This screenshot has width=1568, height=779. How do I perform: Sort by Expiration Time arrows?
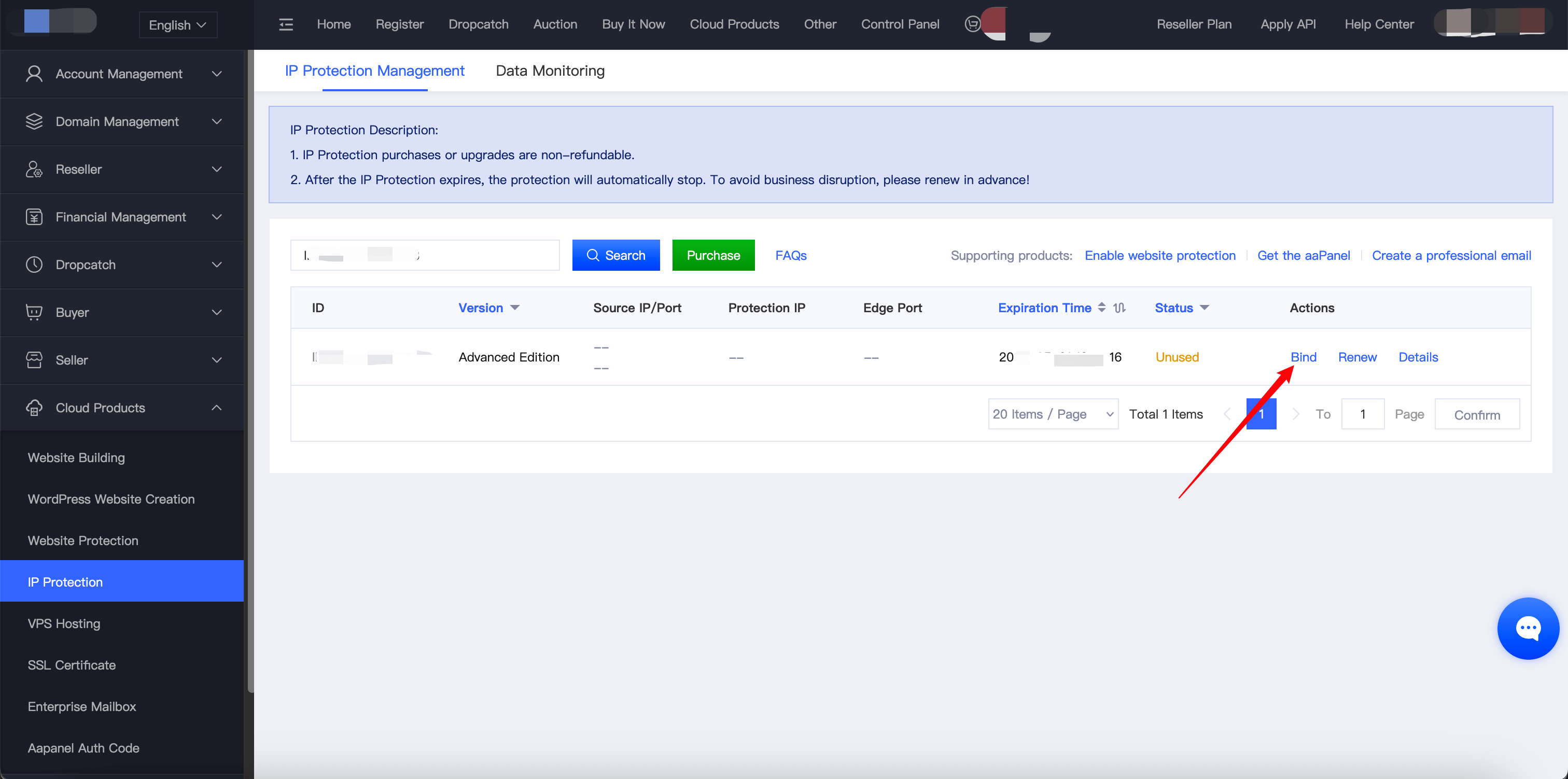point(1101,308)
